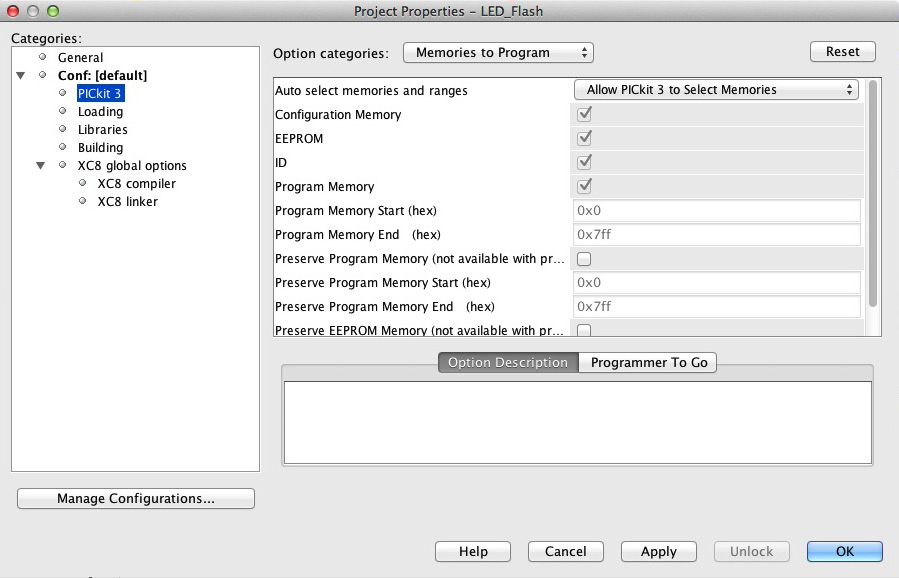Switch to the Option Description tab

pos(507,363)
